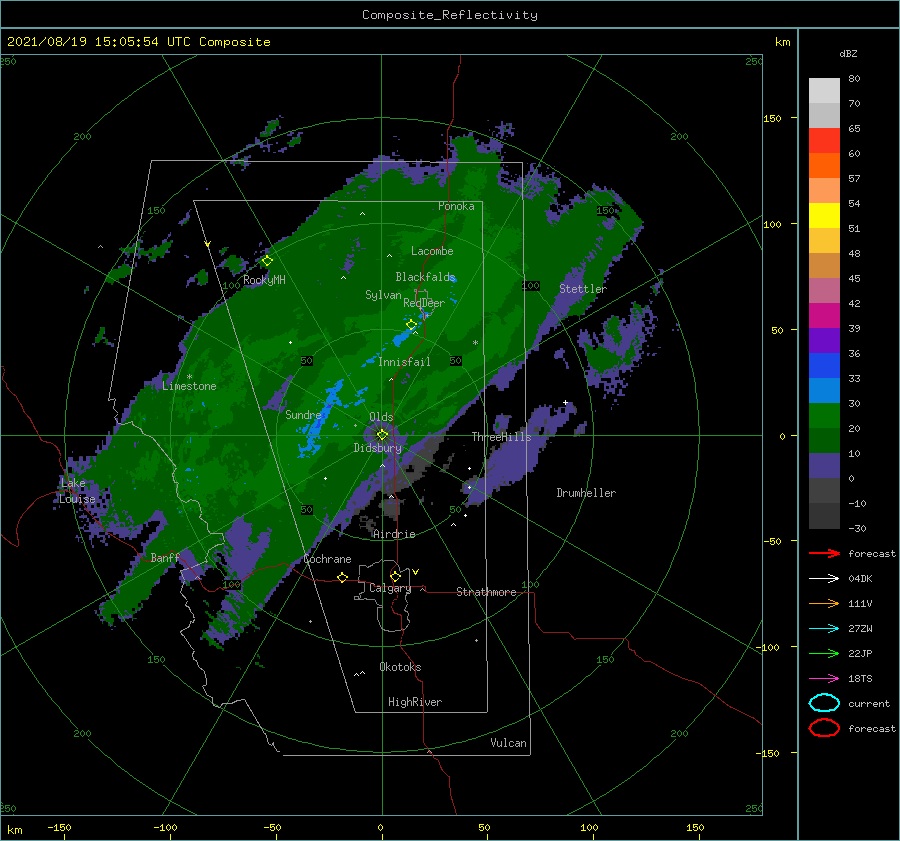Pick the green 22JP arrow icon

(x=824, y=653)
